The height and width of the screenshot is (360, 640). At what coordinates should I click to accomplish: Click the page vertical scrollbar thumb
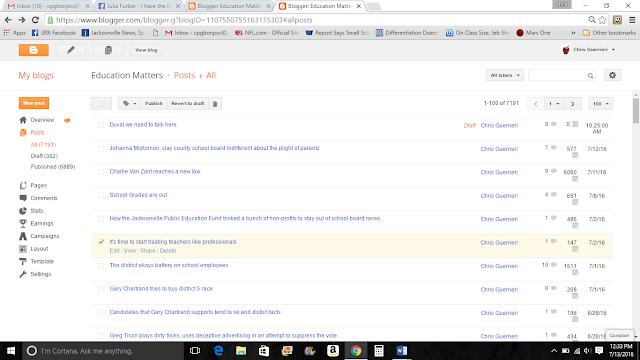636,110
